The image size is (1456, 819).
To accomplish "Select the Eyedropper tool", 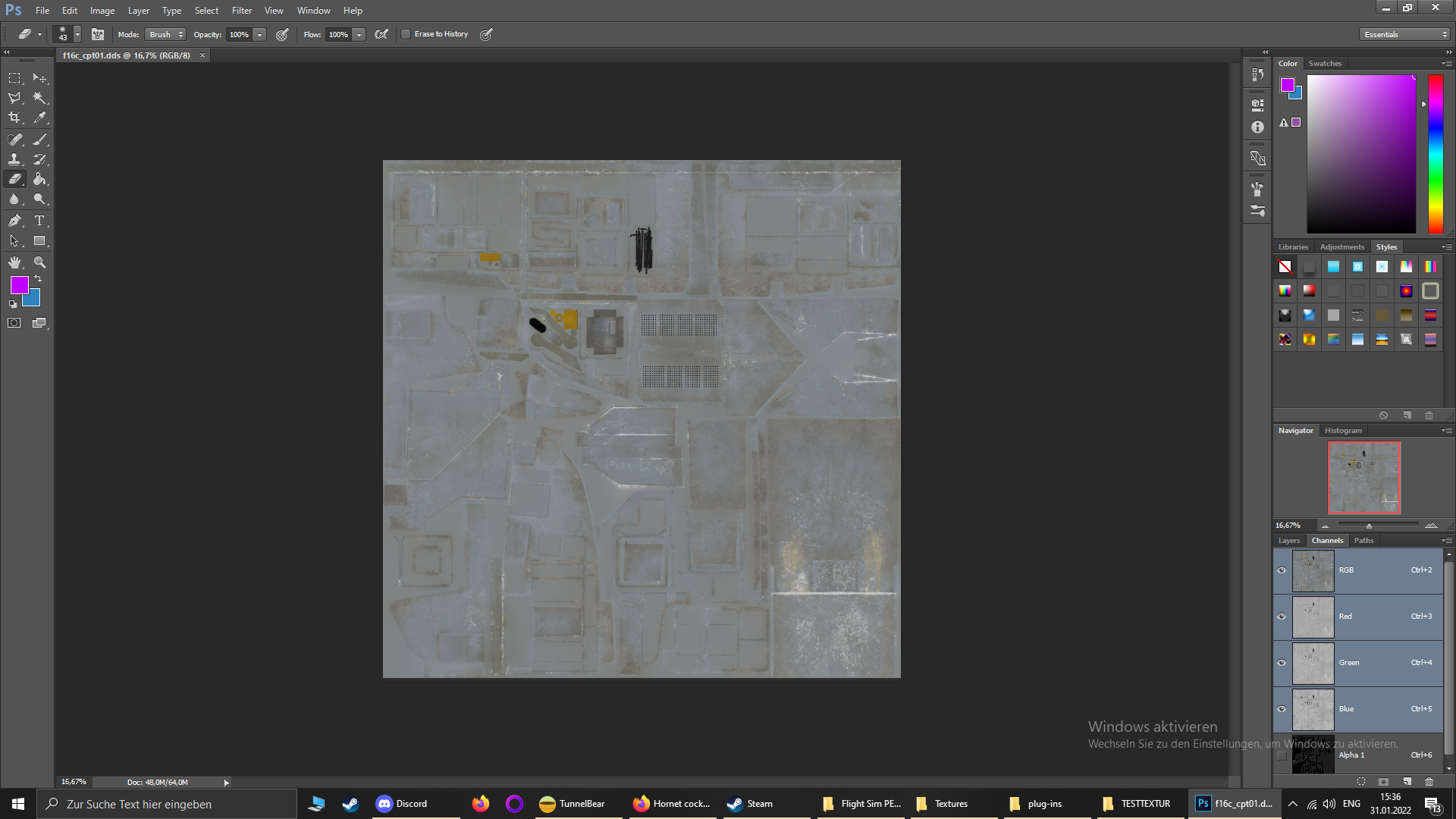I will 39,118.
